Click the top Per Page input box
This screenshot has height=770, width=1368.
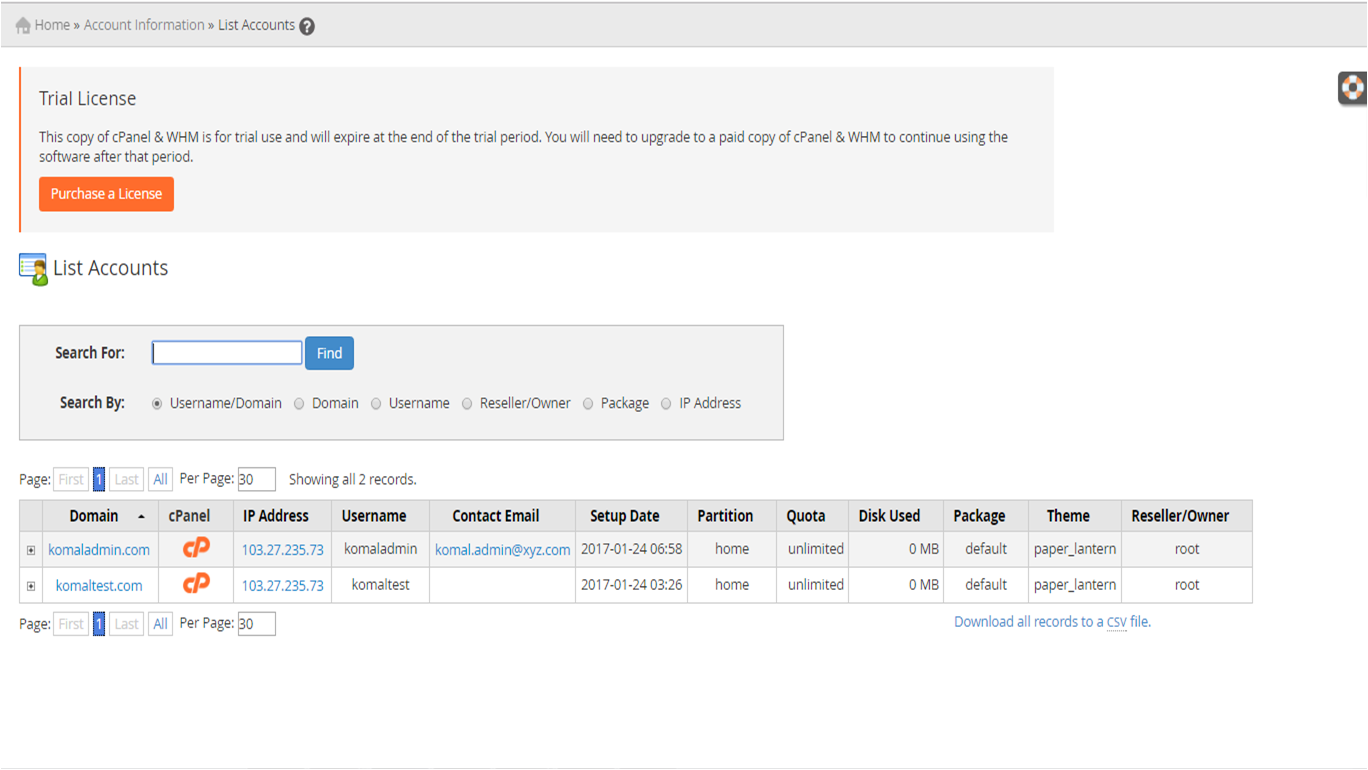pos(256,480)
